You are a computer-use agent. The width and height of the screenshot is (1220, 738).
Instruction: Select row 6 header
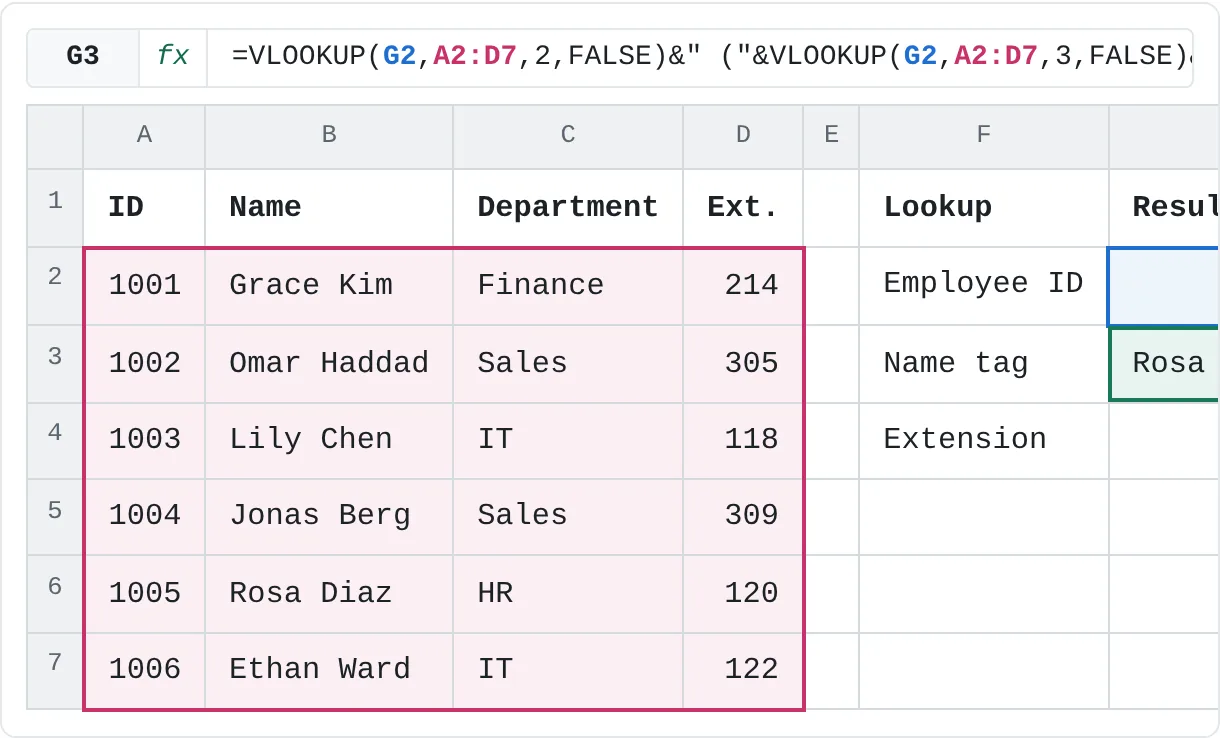[x=55, y=594]
